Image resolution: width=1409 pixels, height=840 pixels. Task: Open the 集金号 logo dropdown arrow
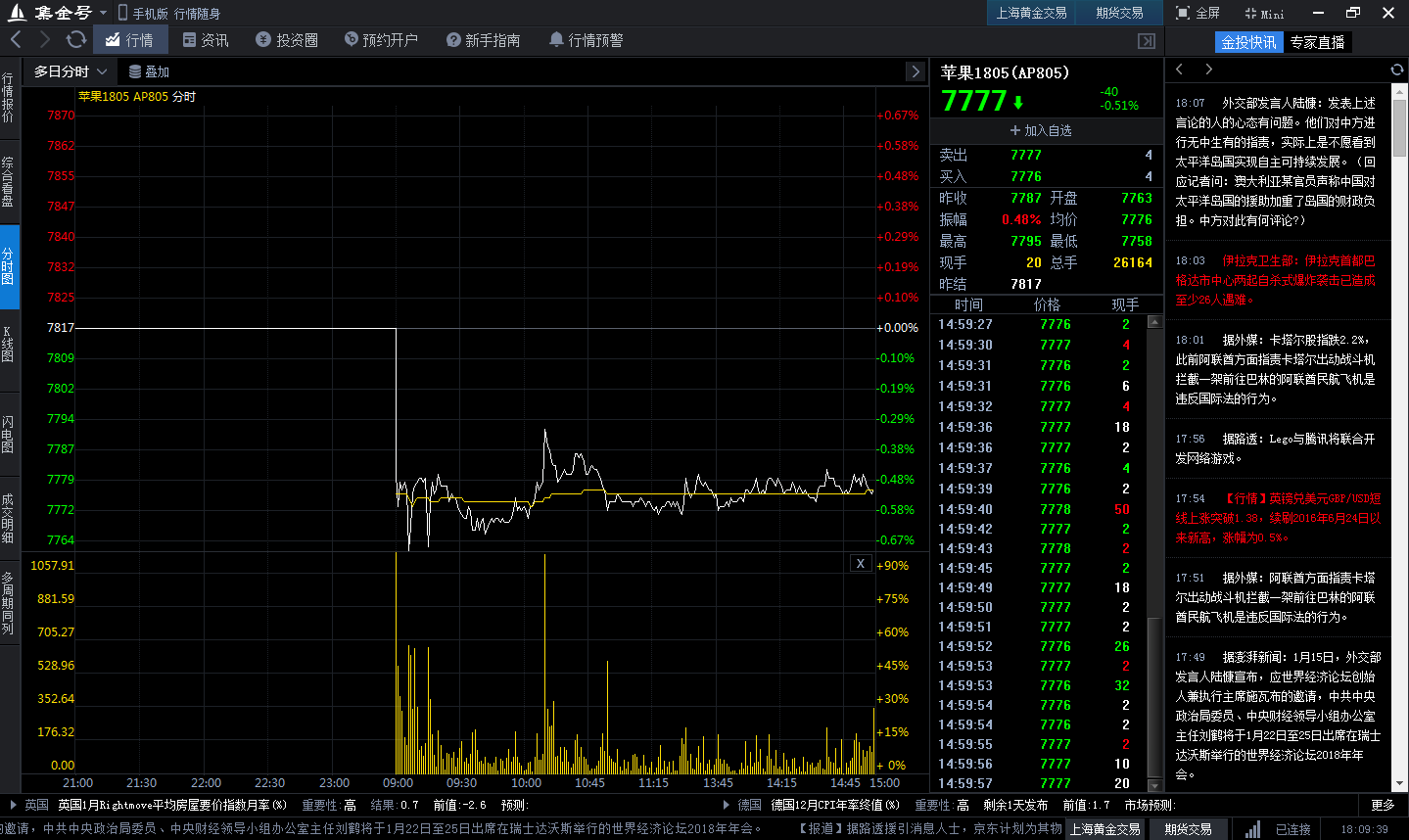point(103,14)
